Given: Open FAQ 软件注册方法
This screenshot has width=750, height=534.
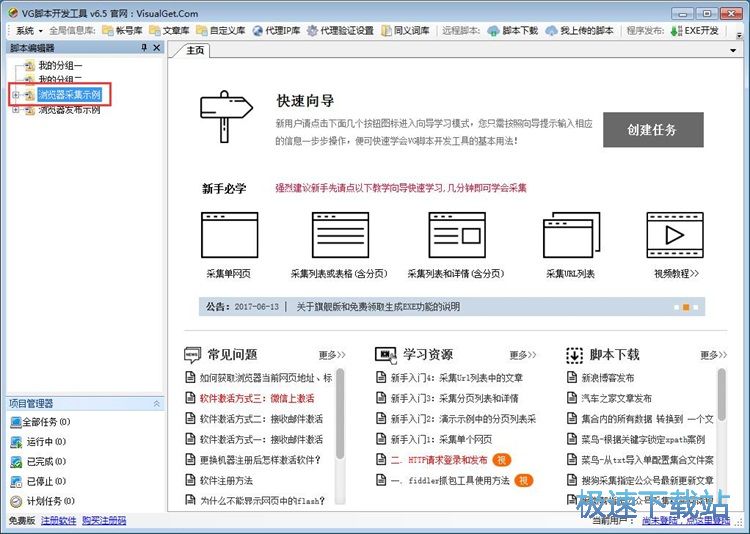Looking at the screenshot, I should (226, 480).
